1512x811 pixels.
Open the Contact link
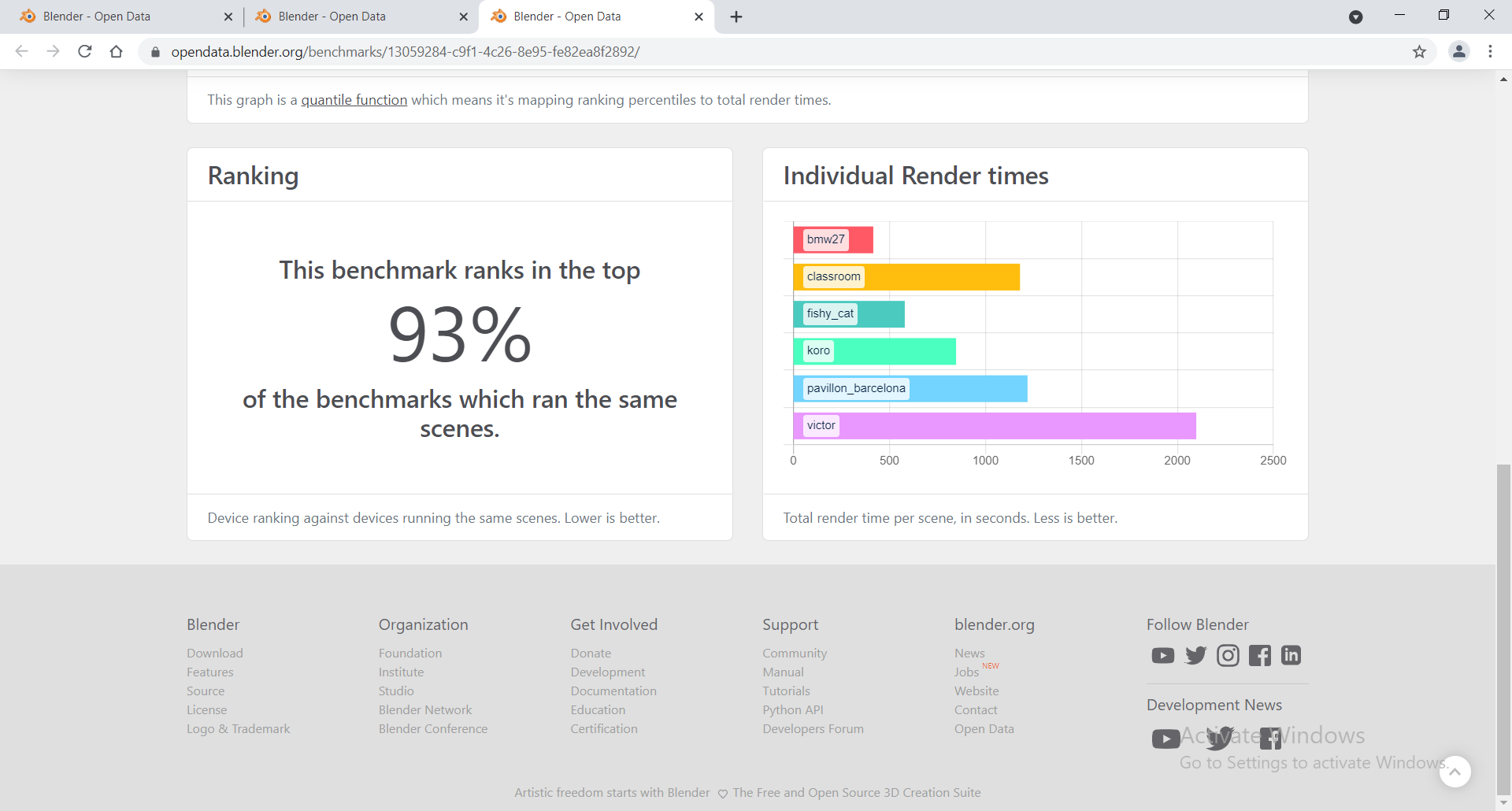pos(976,710)
